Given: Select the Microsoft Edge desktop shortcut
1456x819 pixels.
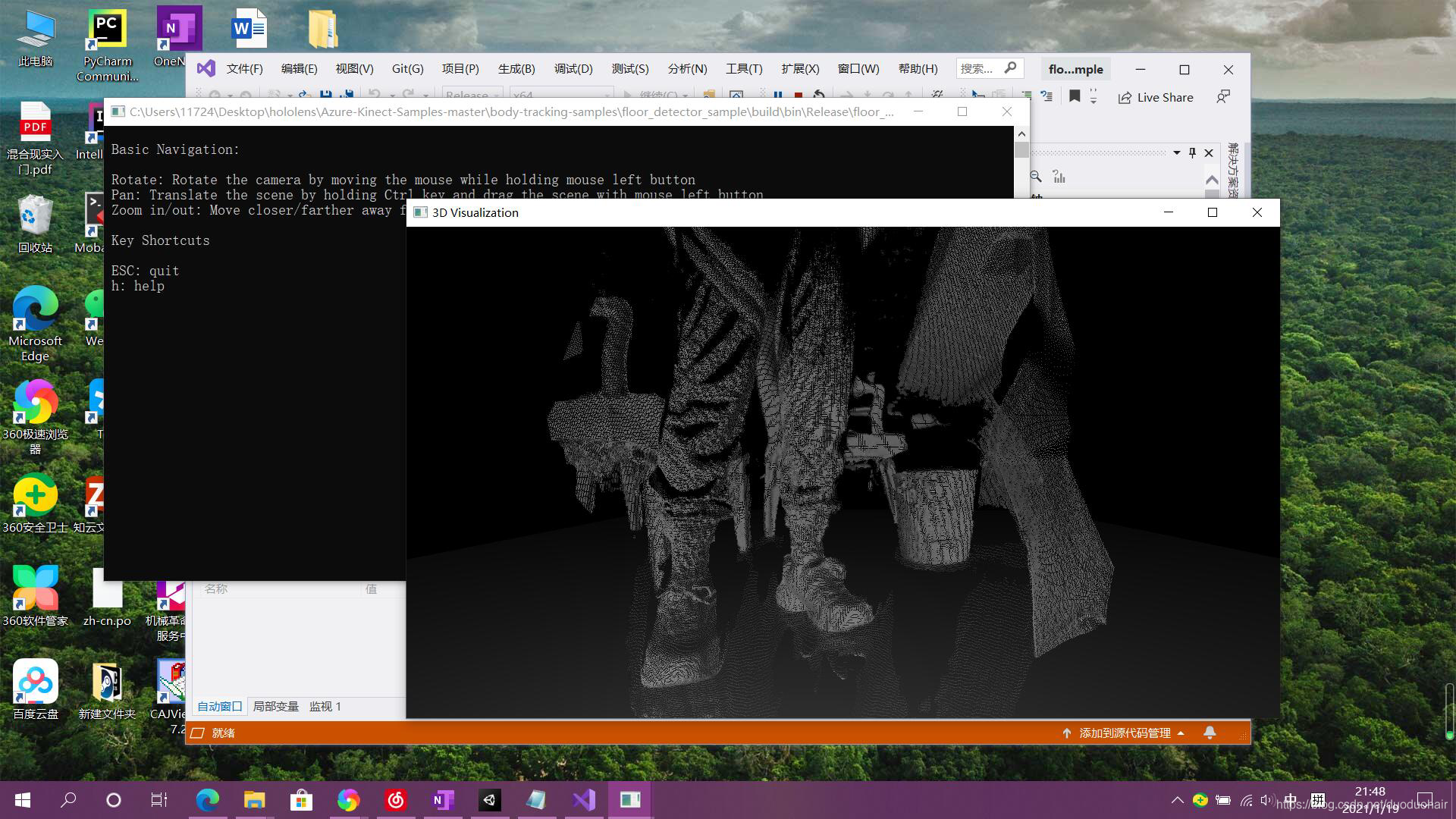Looking at the screenshot, I should [35, 324].
